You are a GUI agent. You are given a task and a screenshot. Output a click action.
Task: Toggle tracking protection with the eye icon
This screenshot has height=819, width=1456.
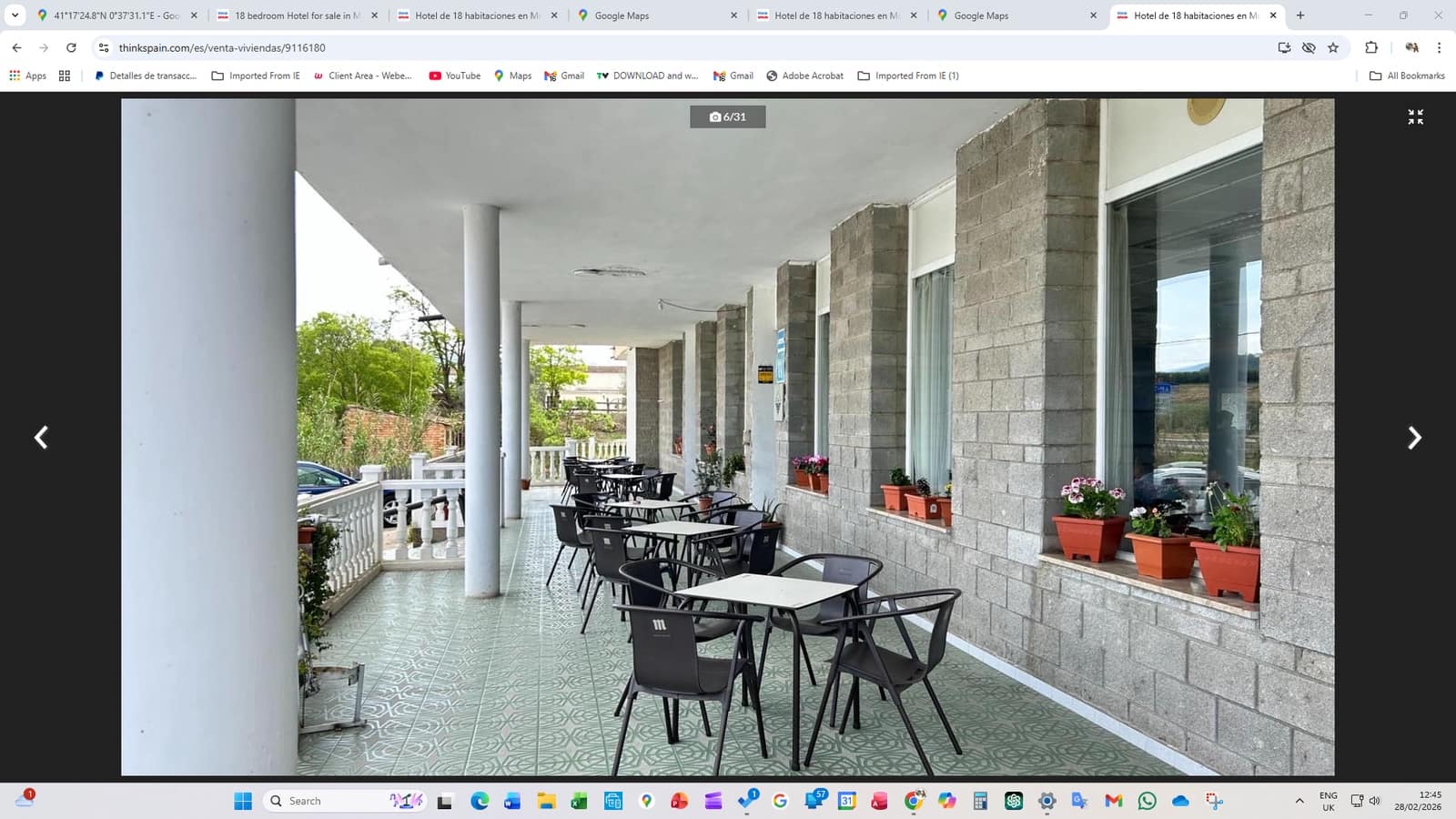tap(1309, 46)
